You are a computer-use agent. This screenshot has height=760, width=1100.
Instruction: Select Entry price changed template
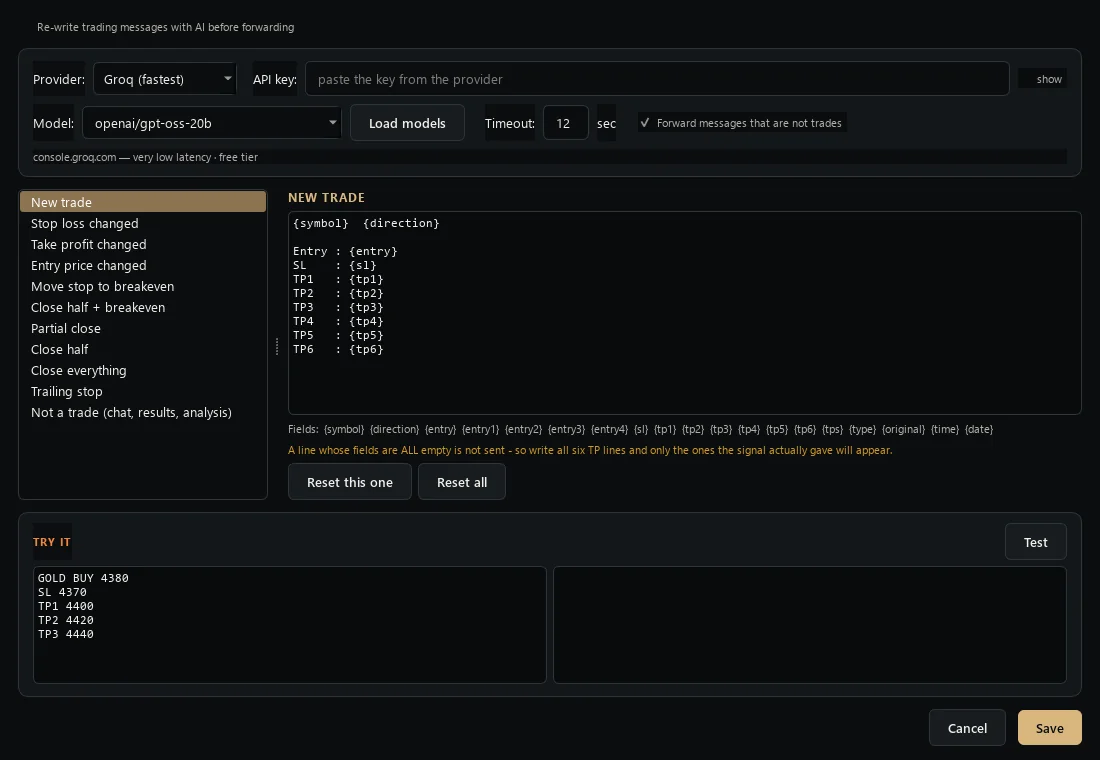142,265
